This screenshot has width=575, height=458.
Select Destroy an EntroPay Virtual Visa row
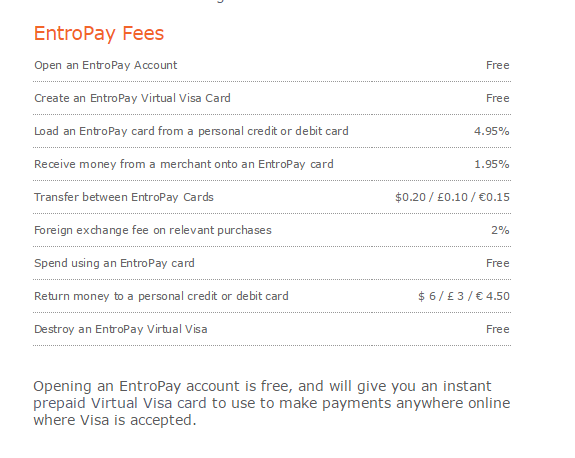272,329
